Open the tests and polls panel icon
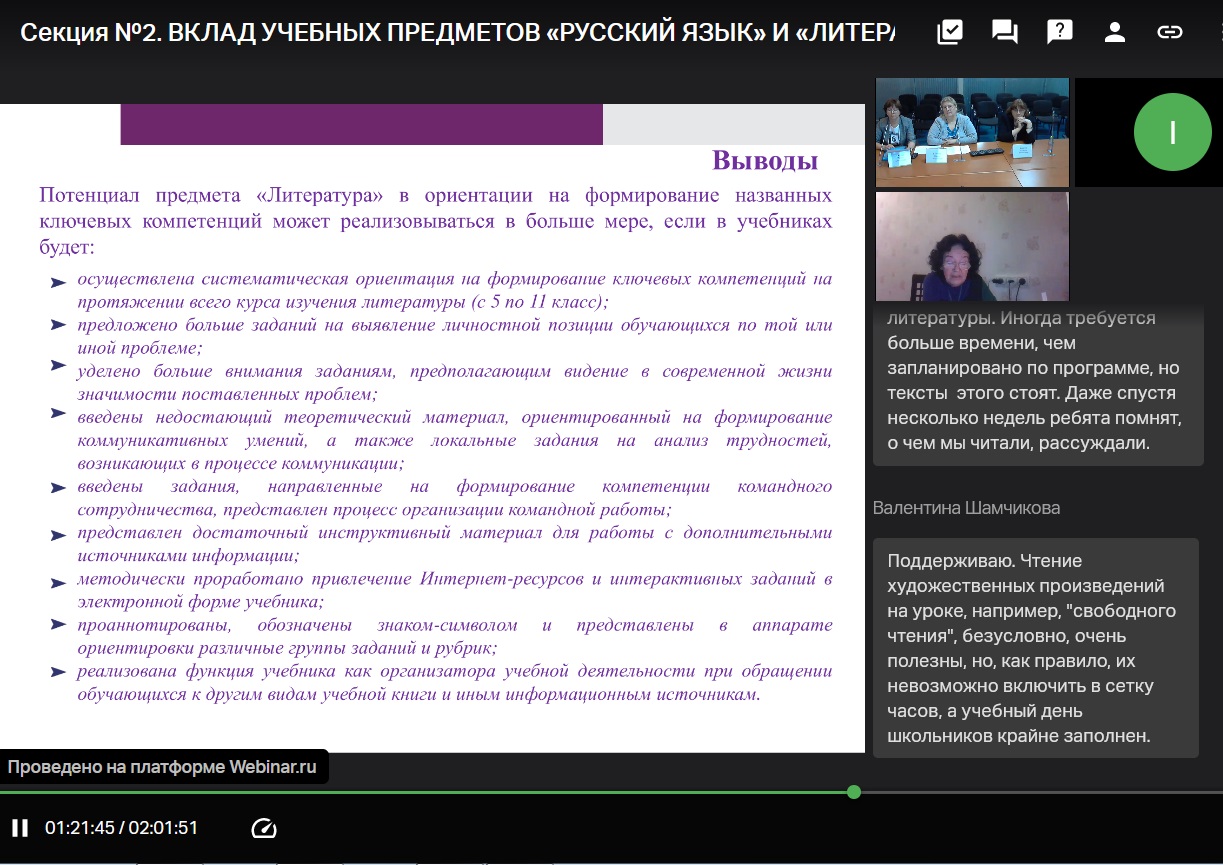The image size is (1223, 865). click(x=949, y=32)
